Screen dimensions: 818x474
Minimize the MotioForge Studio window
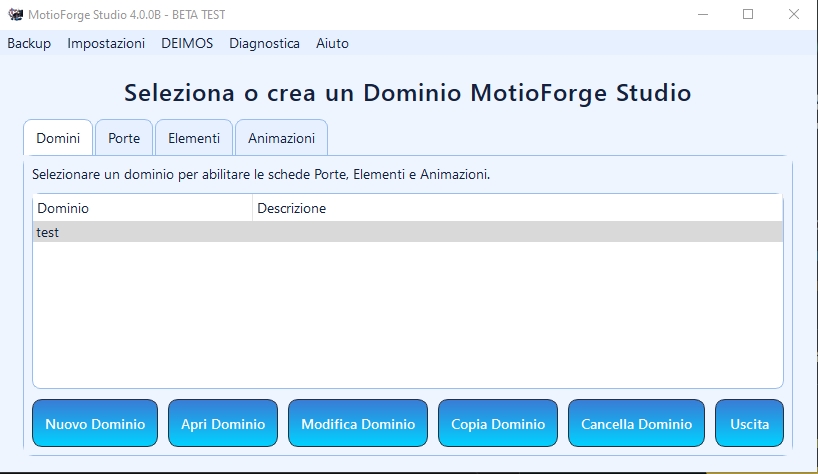703,15
